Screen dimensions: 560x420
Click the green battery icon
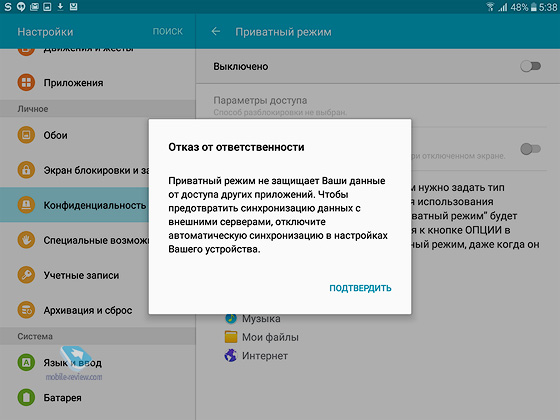[26, 398]
